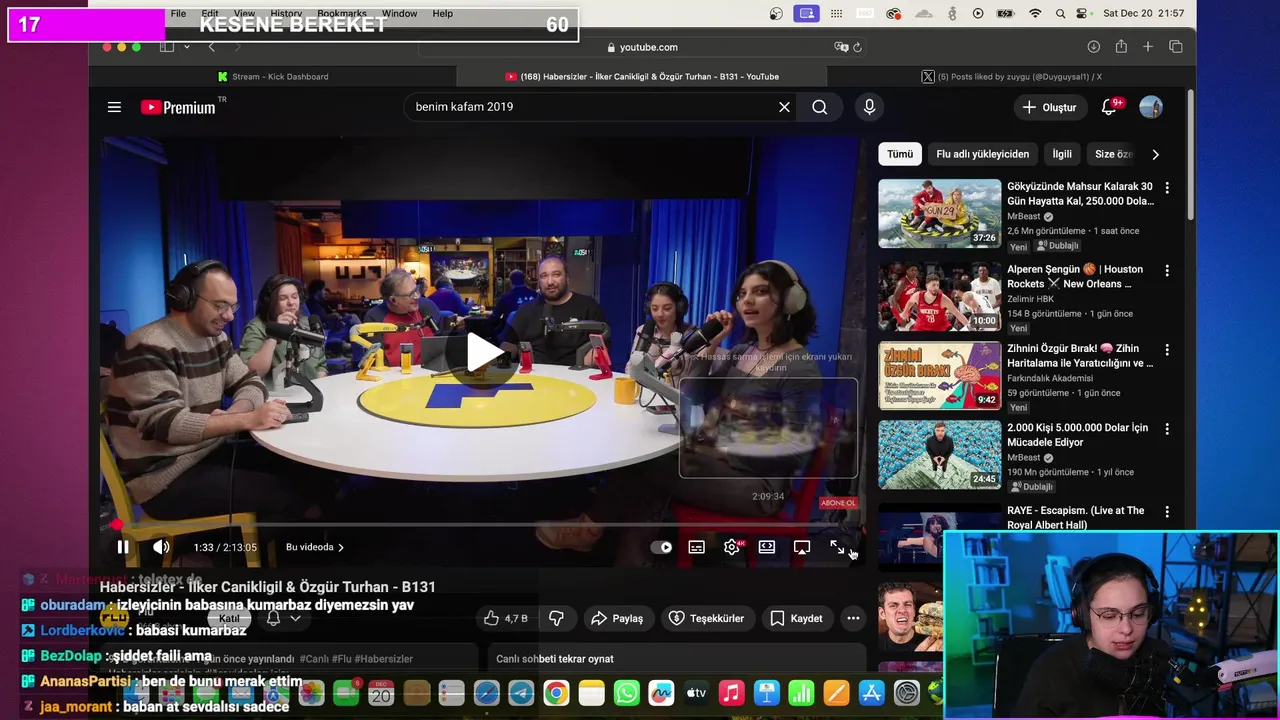This screenshot has width=1280, height=720.
Task: Mute the video volume speaker icon
Action: pos(161,547)
